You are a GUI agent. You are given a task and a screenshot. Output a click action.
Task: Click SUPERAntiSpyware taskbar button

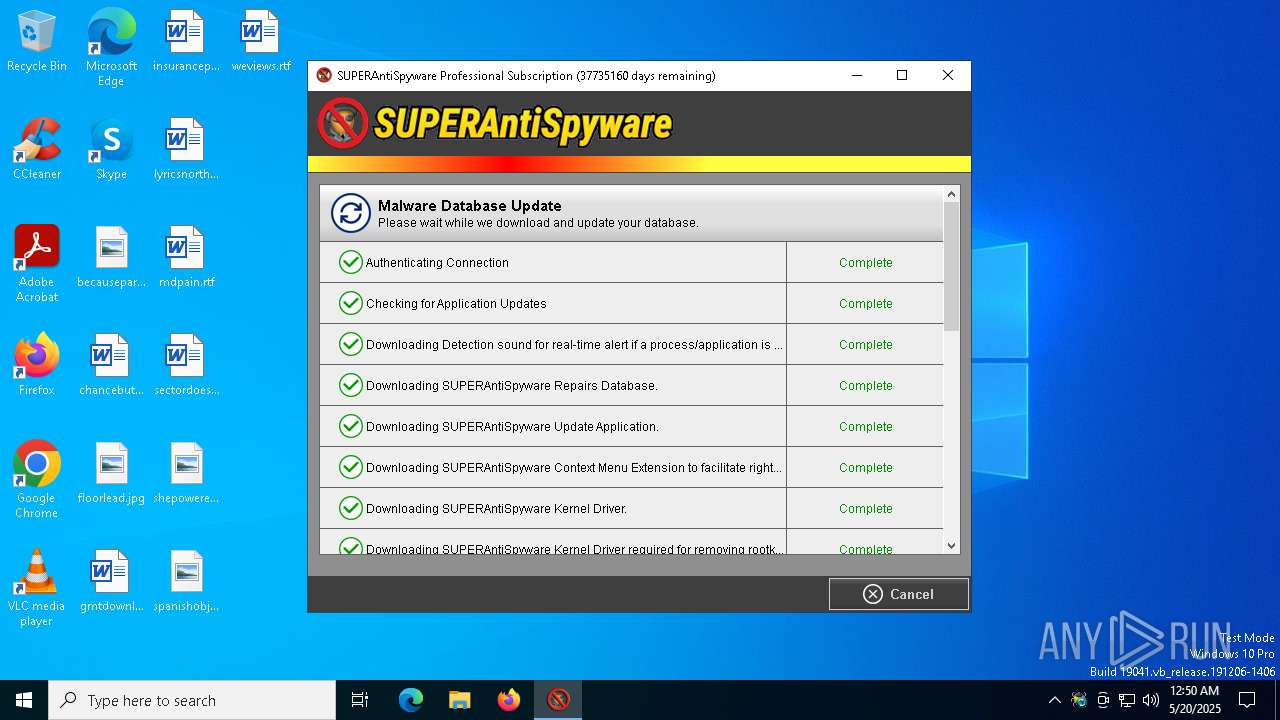(558, 700)
